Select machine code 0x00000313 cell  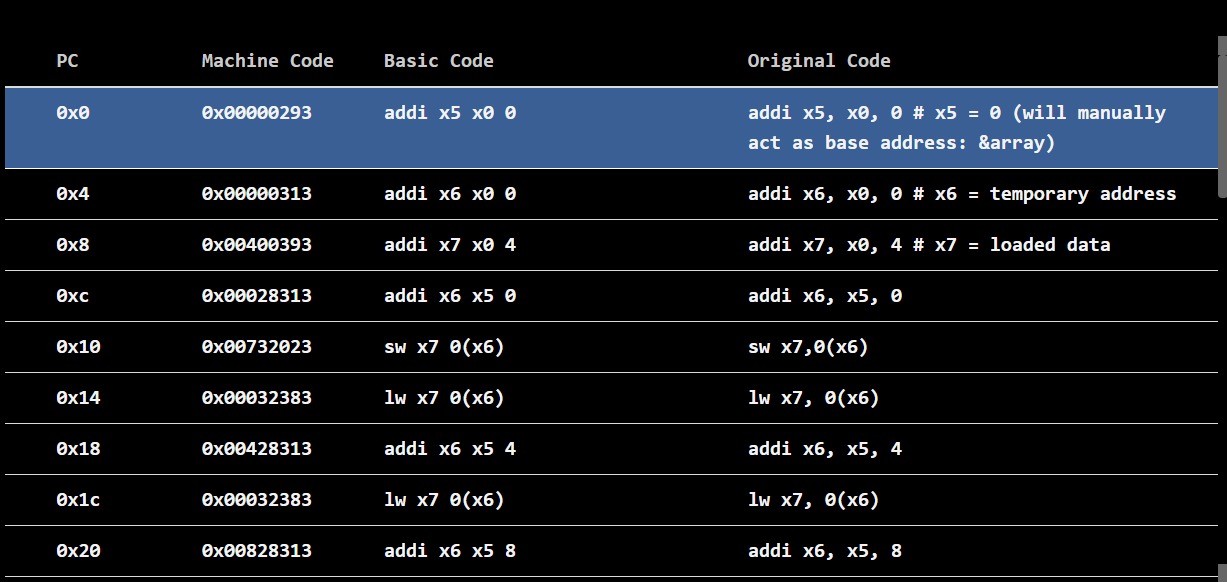tap(256, 194)
